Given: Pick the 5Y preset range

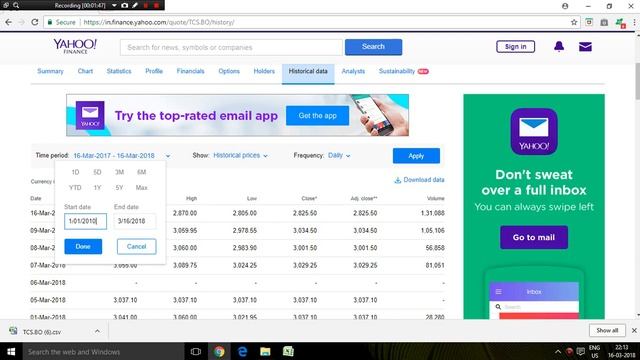Looking at the screenshot, I should [119, 188].
